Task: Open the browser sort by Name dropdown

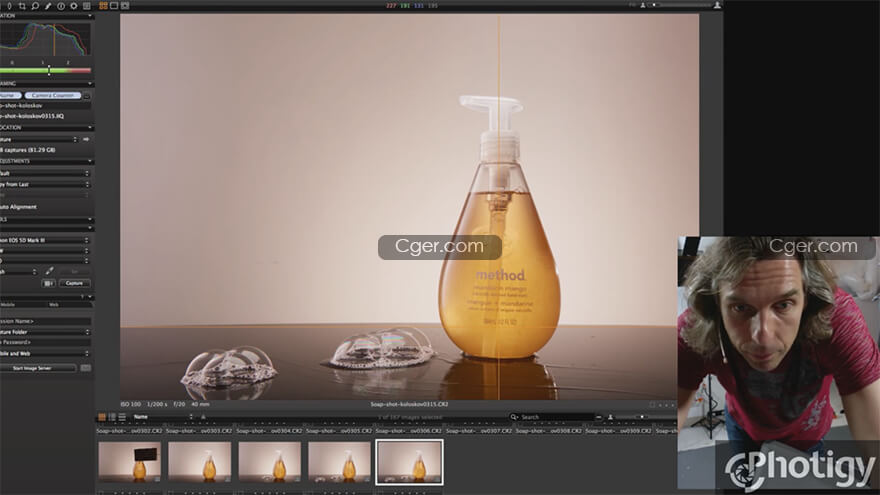Action: pos(163,417)
